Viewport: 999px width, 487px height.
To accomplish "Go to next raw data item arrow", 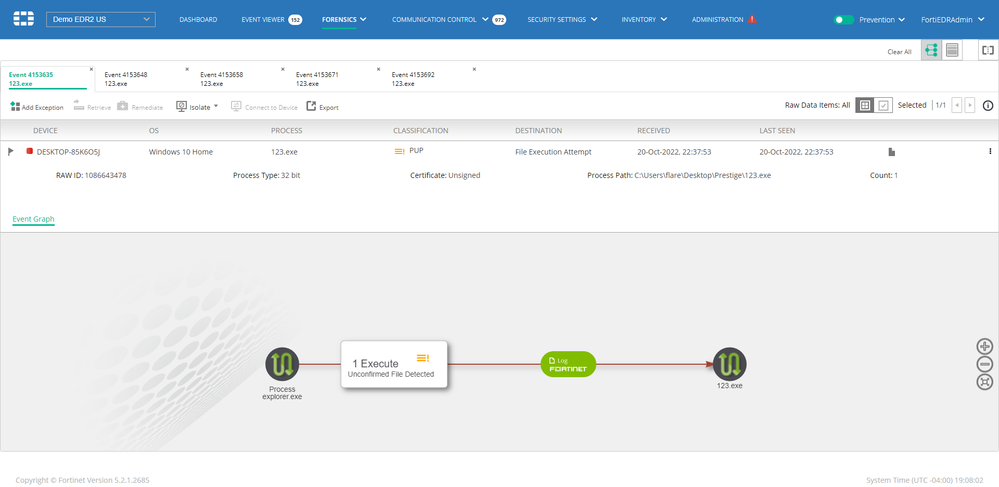I will [x=970, y=106].
